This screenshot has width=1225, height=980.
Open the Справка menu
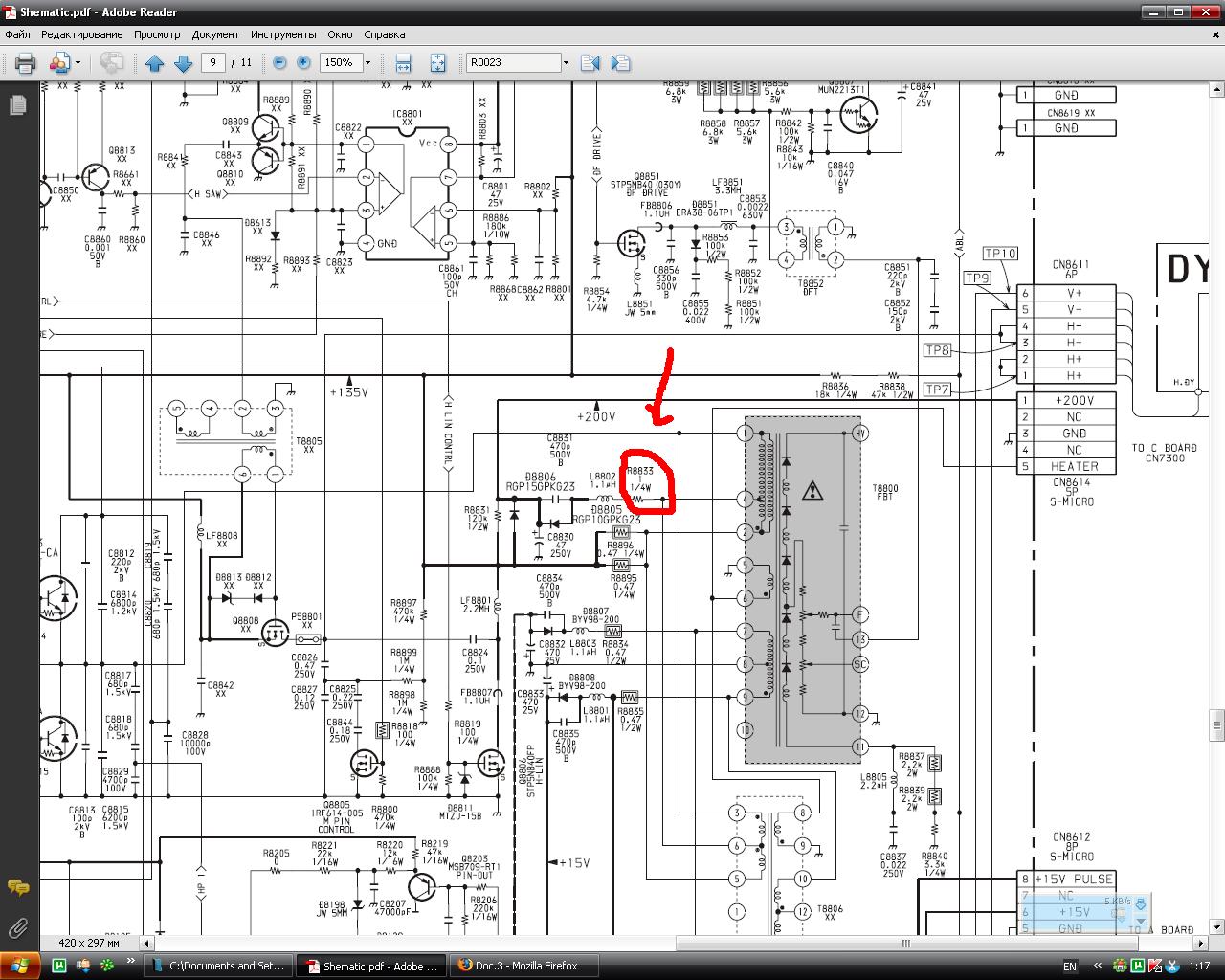384,34
